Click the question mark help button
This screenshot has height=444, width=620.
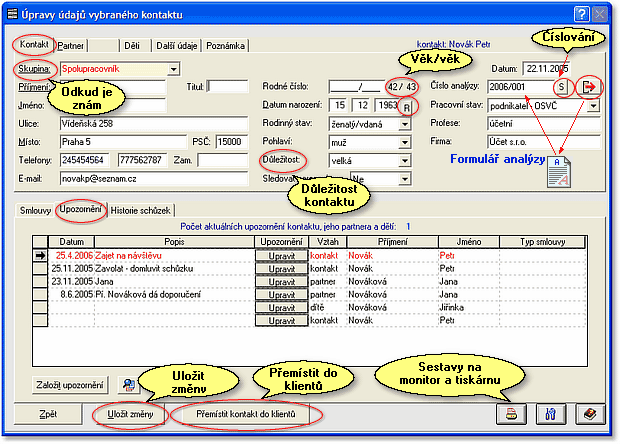pyautogui.click(x=581, y=13)
